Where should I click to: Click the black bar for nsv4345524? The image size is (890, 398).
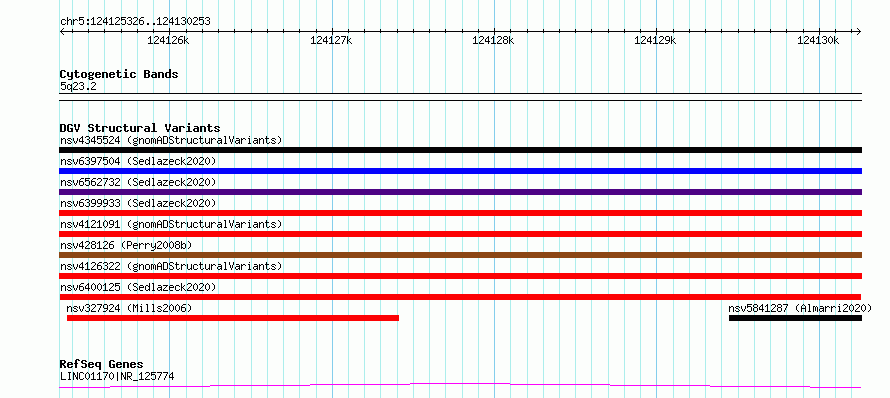point(460,150)
